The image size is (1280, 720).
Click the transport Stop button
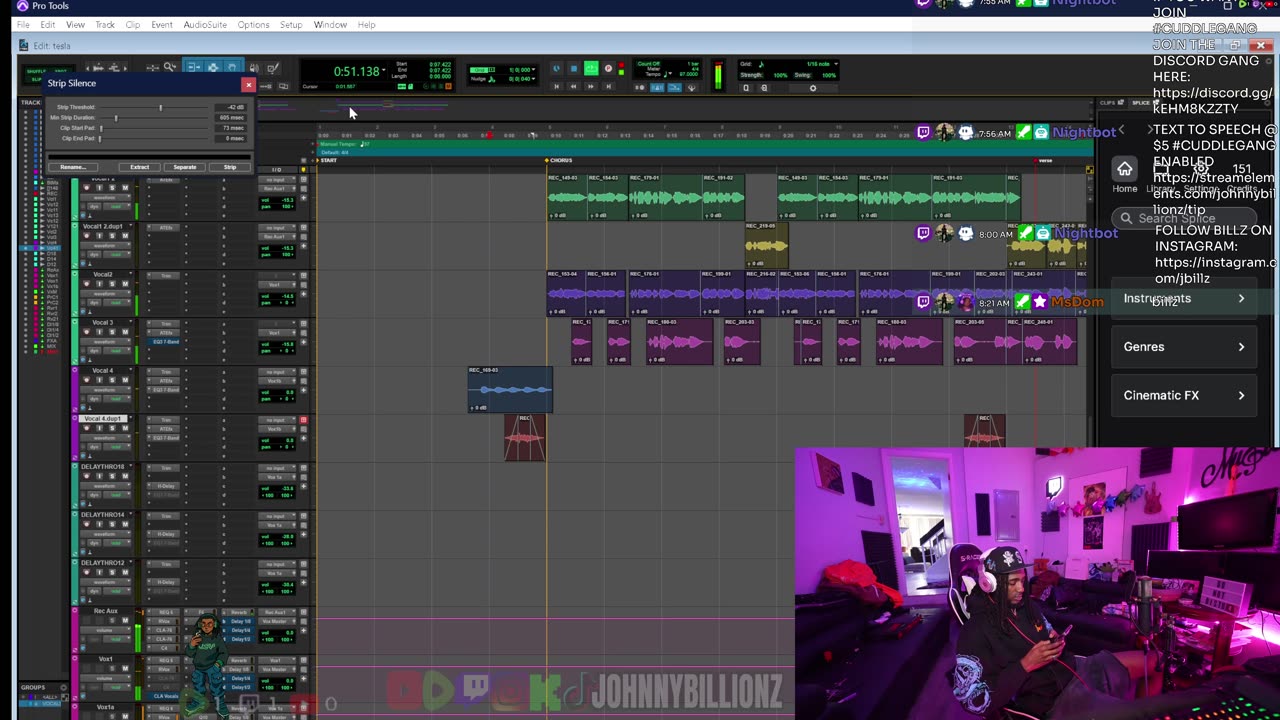pyautogui.click(x=573, y=69)
